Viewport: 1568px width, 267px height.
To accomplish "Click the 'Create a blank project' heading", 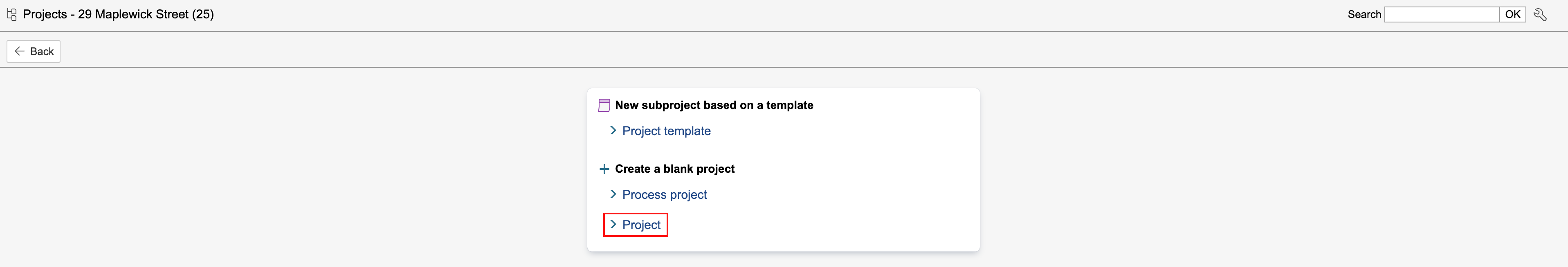I will [x=674, y=169].
